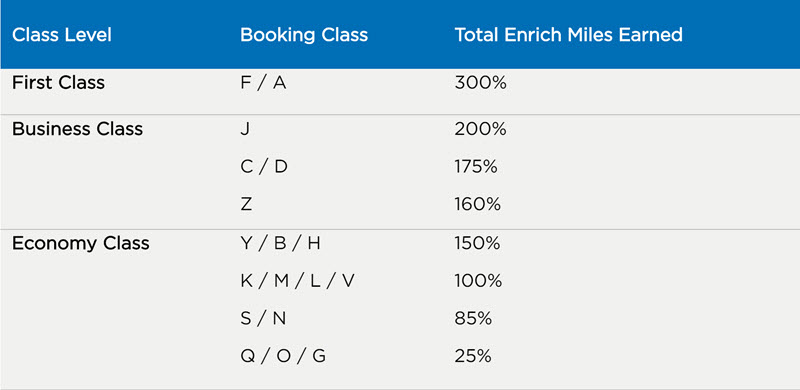The width and height of the screenshot is (800, 390).
Task: Click the 160% miles value
Action: (x=478, y=205)
